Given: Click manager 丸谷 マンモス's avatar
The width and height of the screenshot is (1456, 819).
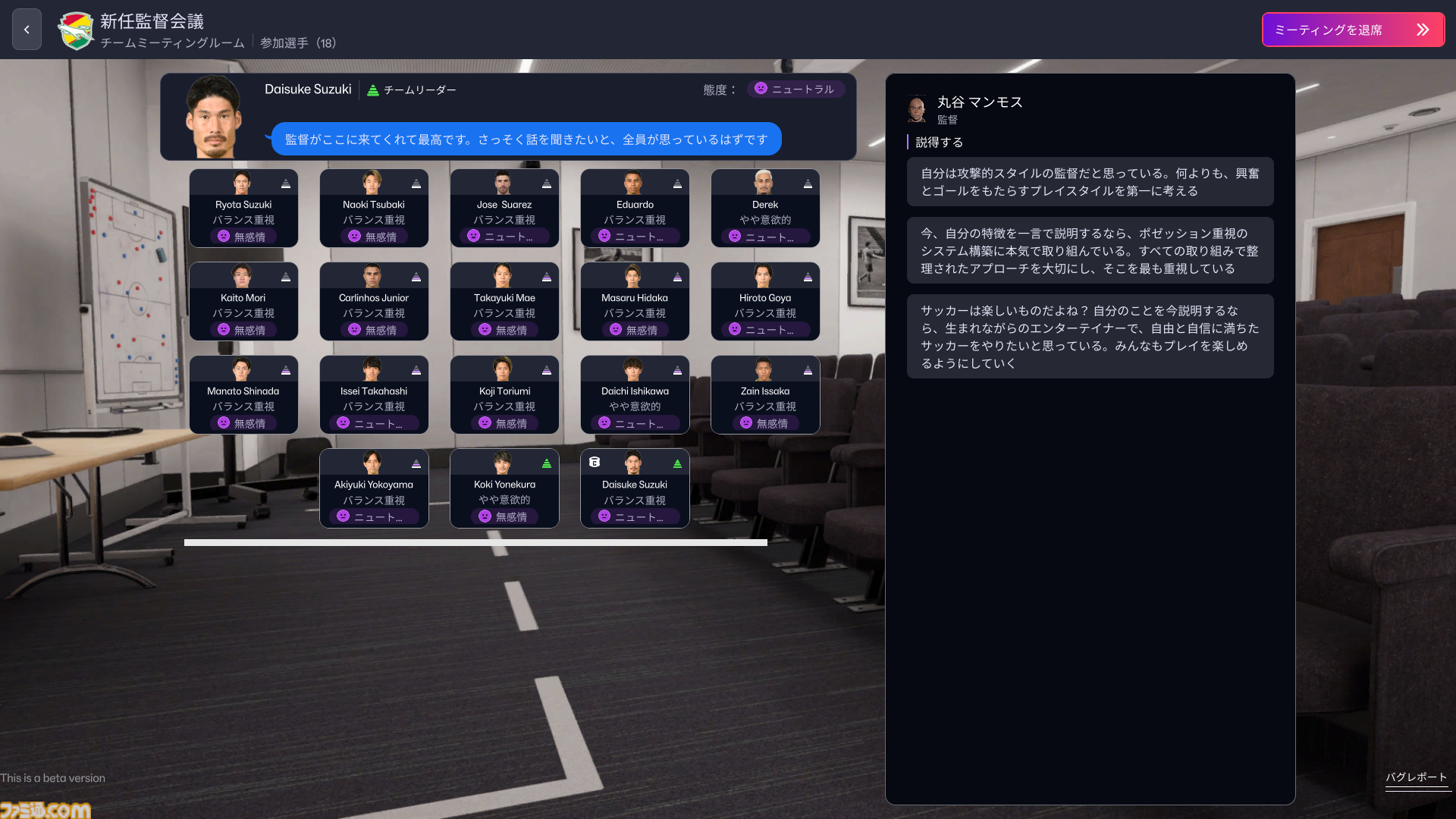Looking at the screenshot, I should pyautogui.click(x=917, y=109).
